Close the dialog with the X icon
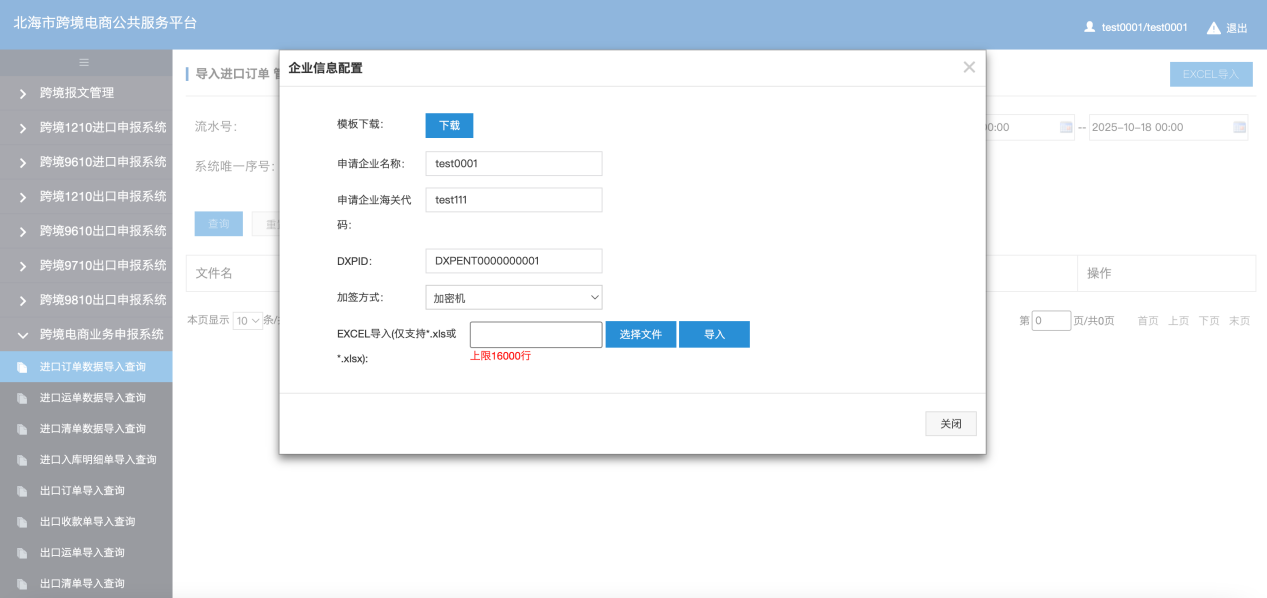Screen dimensions: 1267x598 pos(968,67)
